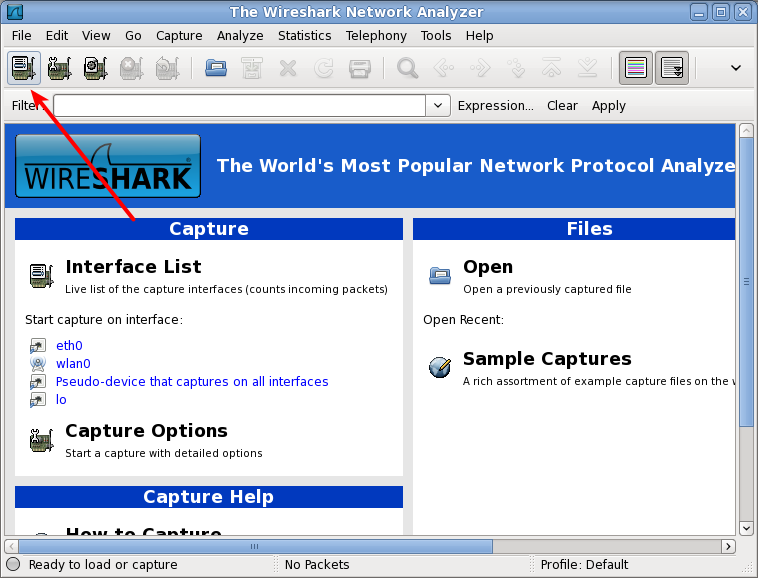Click the stop running capture toolbar icon
Image resolution: width=758 pixels, height=578 pixels.
click(x=131, y=68)
